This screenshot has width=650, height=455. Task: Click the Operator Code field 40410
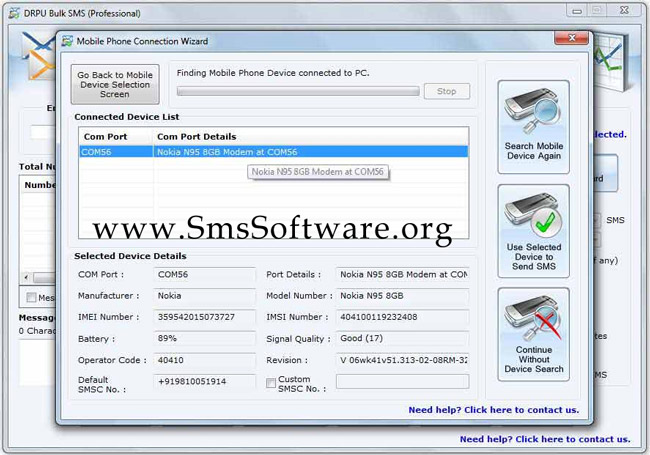pyautogui.click(x=205, y=360)
